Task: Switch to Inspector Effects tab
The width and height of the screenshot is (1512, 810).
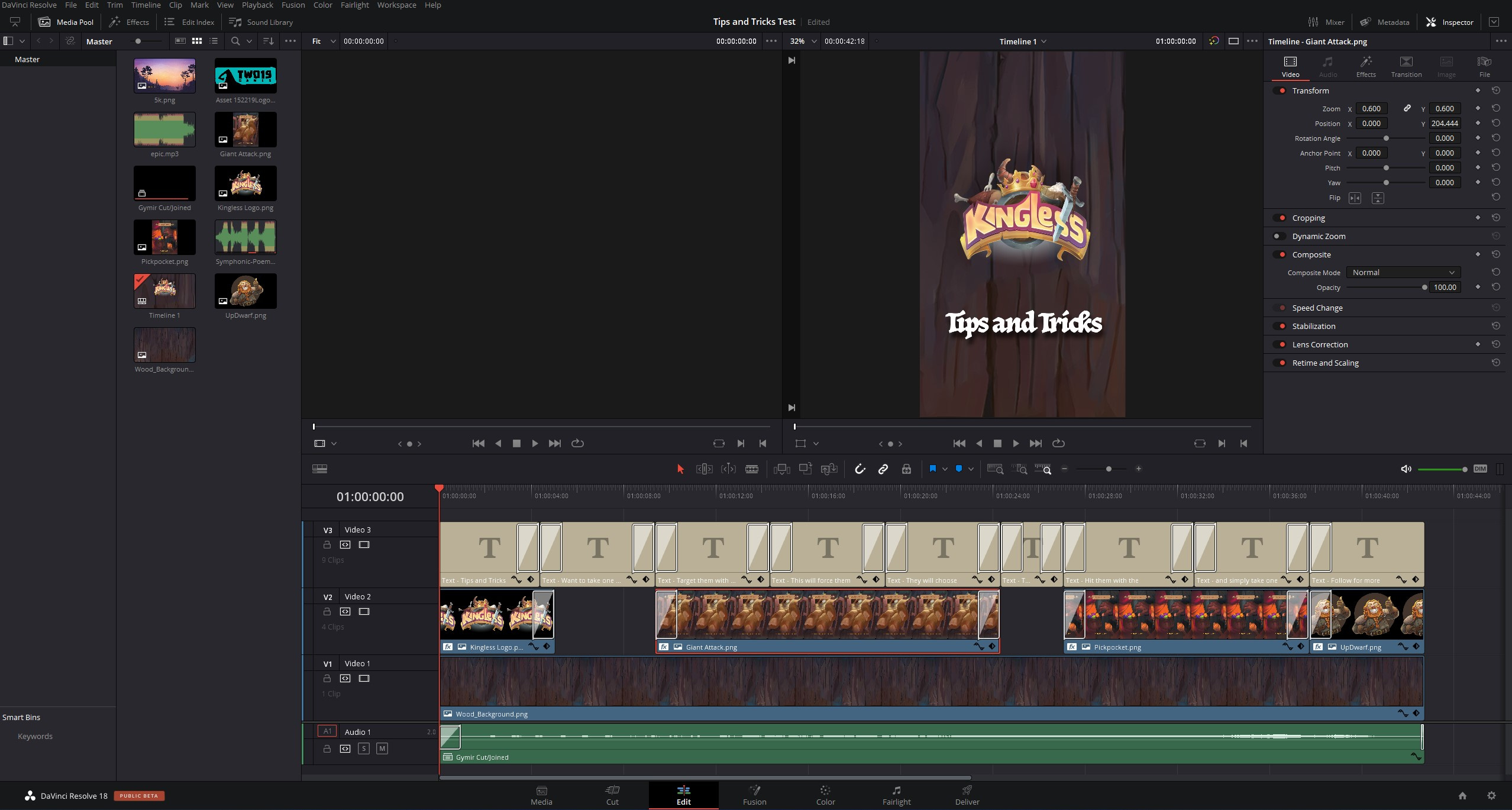Action: (1366, 67)
